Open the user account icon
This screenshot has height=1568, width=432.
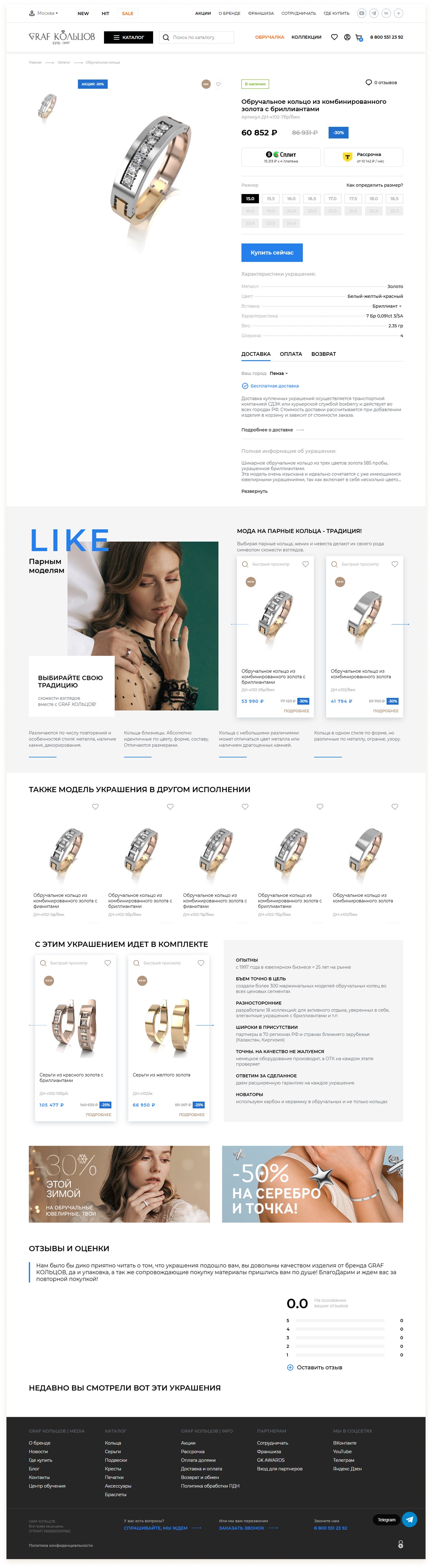pyautogui.click(x=347, y=37)
